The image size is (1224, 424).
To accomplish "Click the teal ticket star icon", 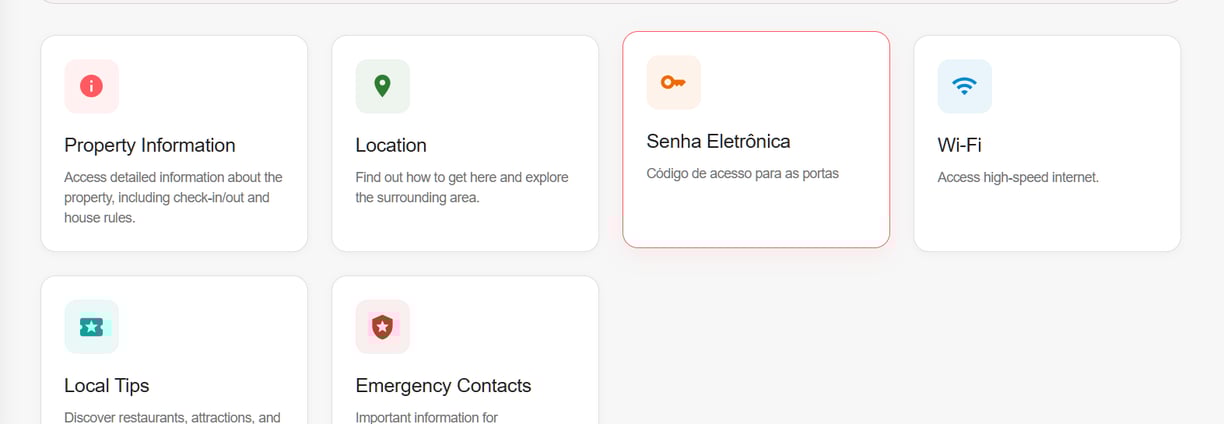I will click(91, 326).
